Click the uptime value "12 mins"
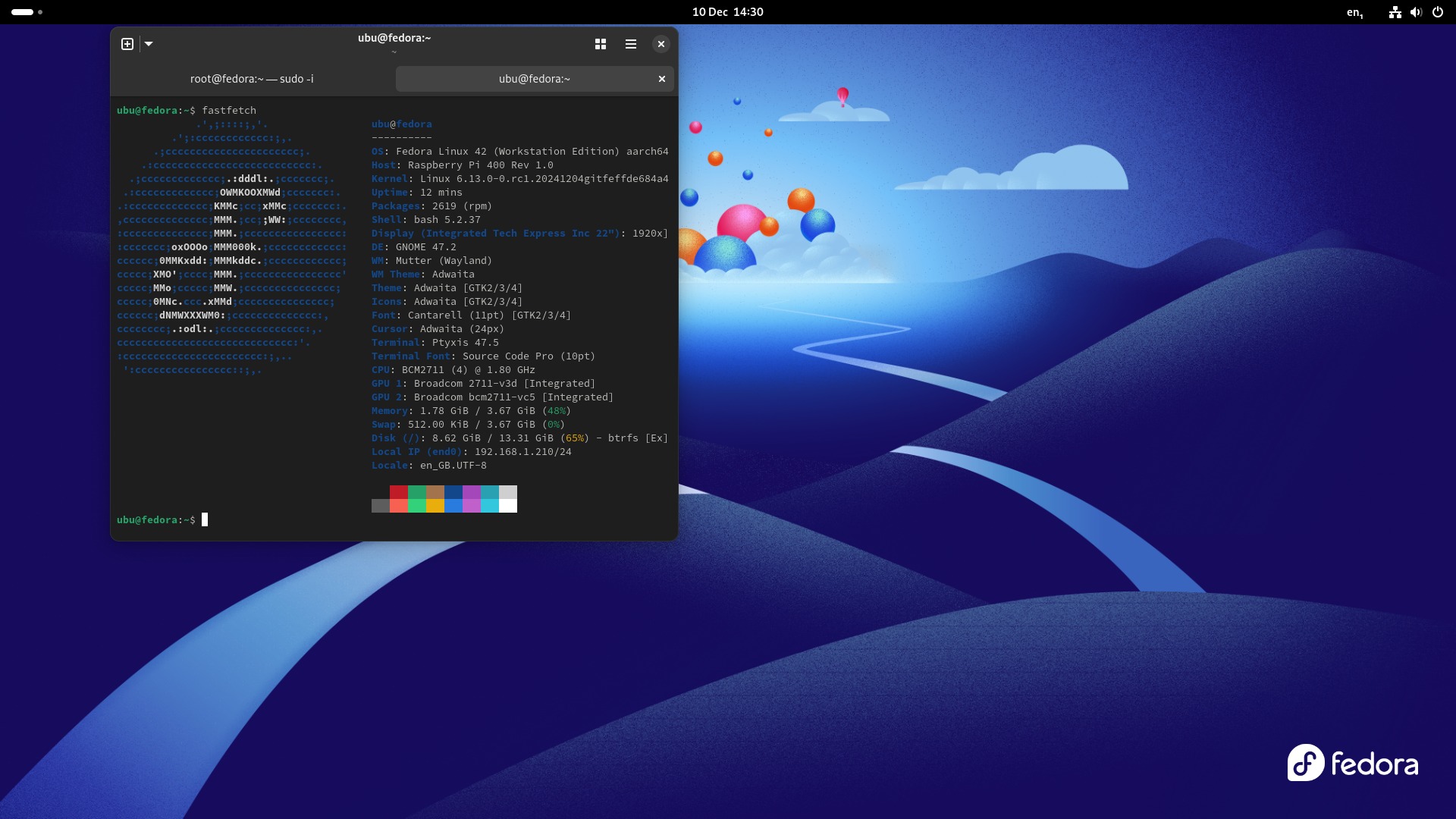Viewport: 1456px width, 819px height. pyautogui.click(x=441, y=193)
